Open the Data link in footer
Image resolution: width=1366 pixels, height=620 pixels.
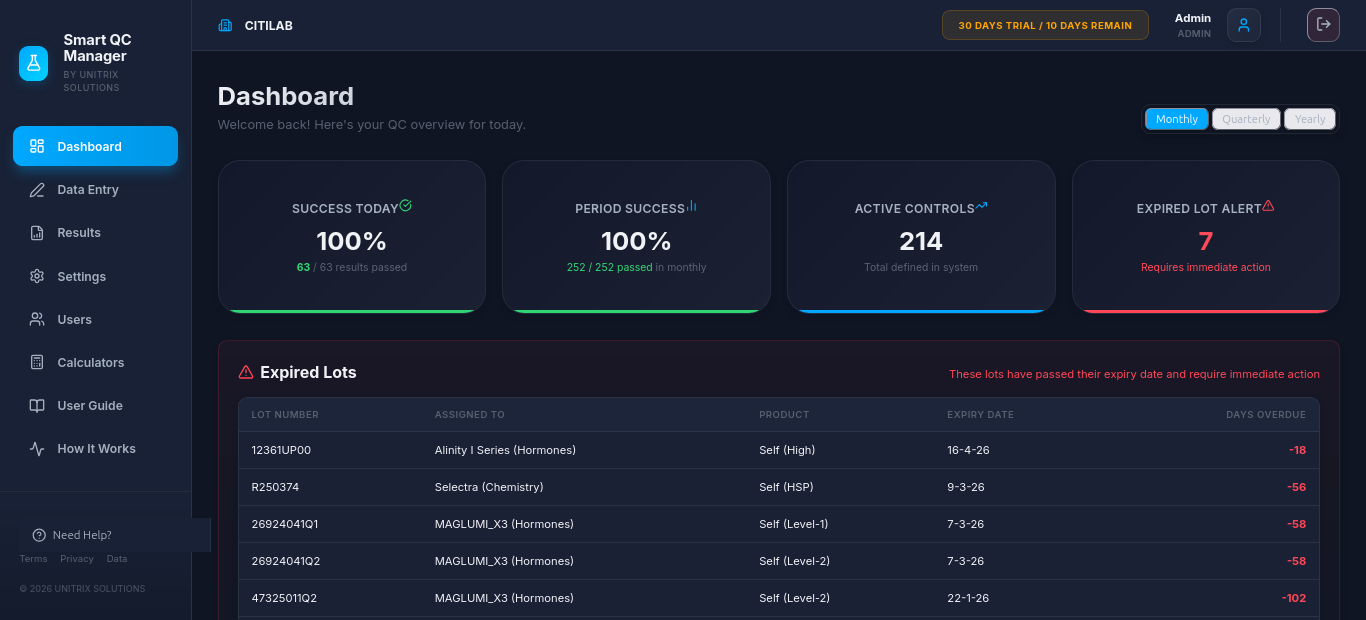coord(117,559)
